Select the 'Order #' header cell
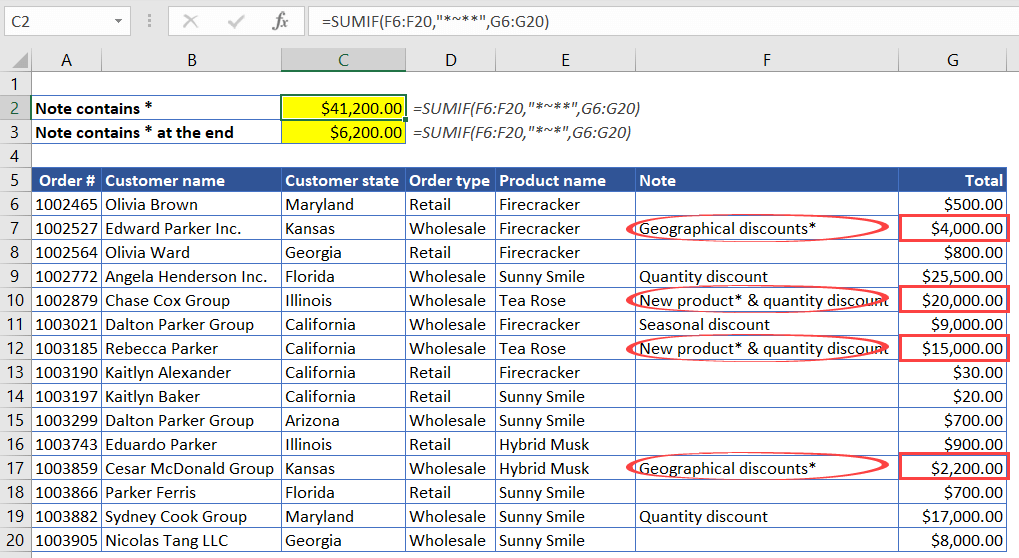The image size is (1019, 558). (66, 181)
